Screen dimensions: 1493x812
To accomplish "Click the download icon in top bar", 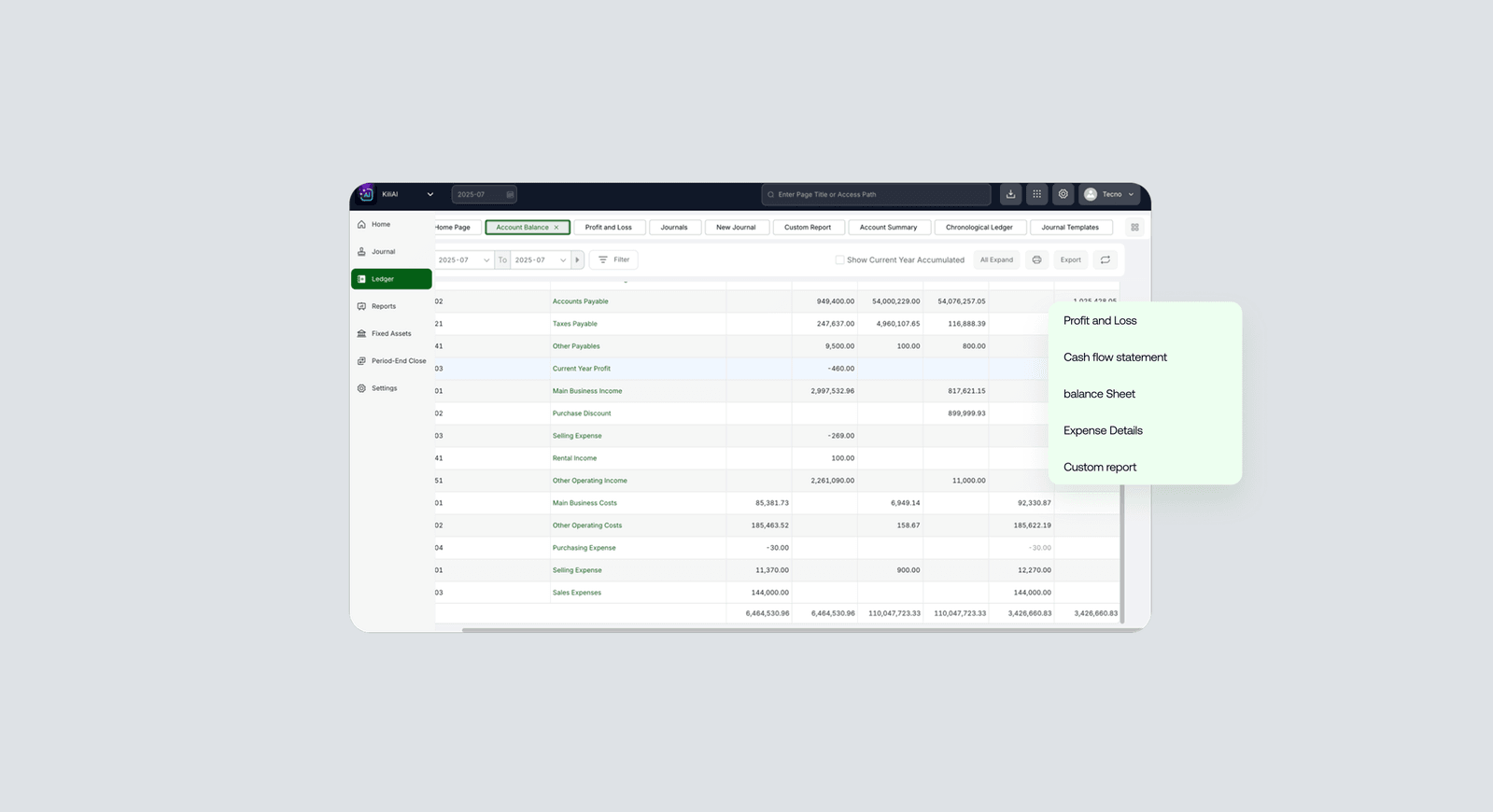I will 1010,194.
